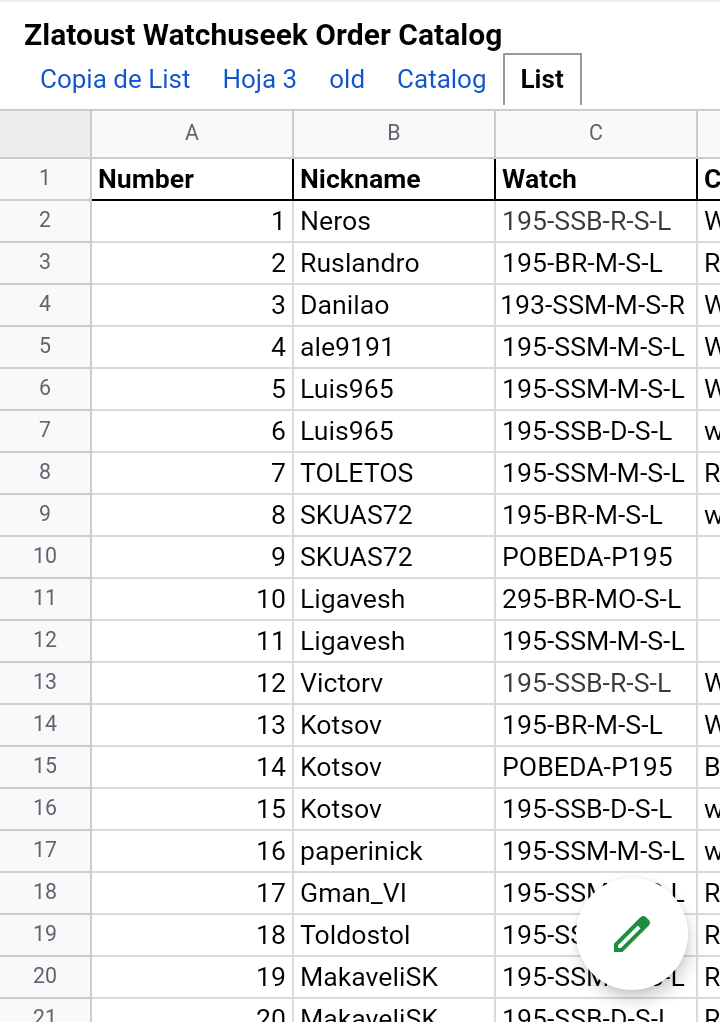Select the List sheet tab
Screen dimensions: 720x1034
[542, 80]
